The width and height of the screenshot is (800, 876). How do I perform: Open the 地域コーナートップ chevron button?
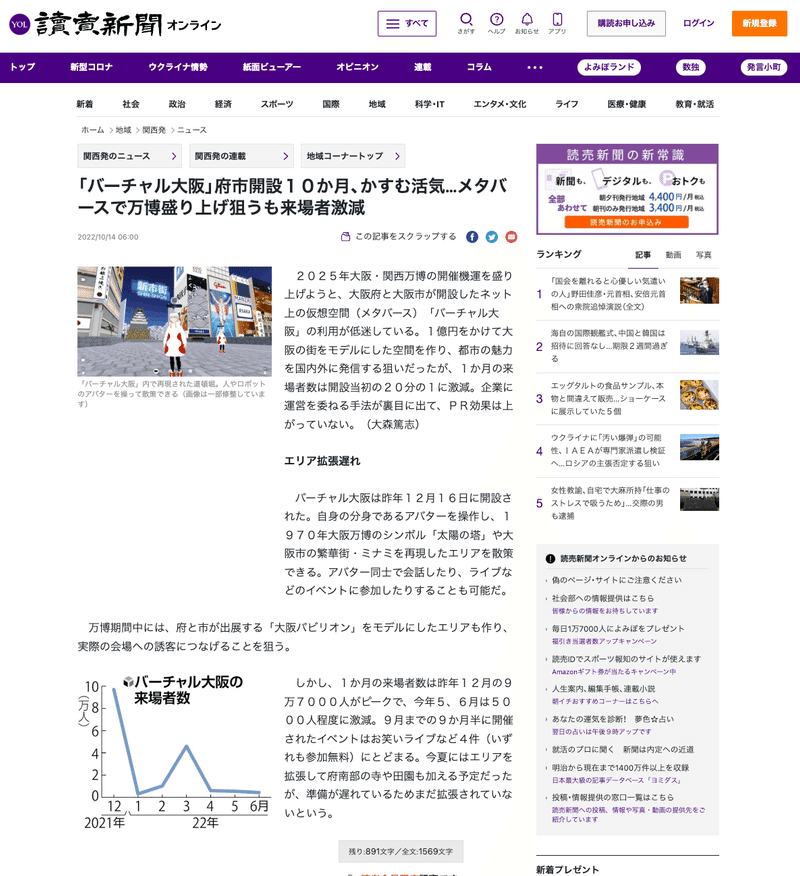(x=353, y=156)
